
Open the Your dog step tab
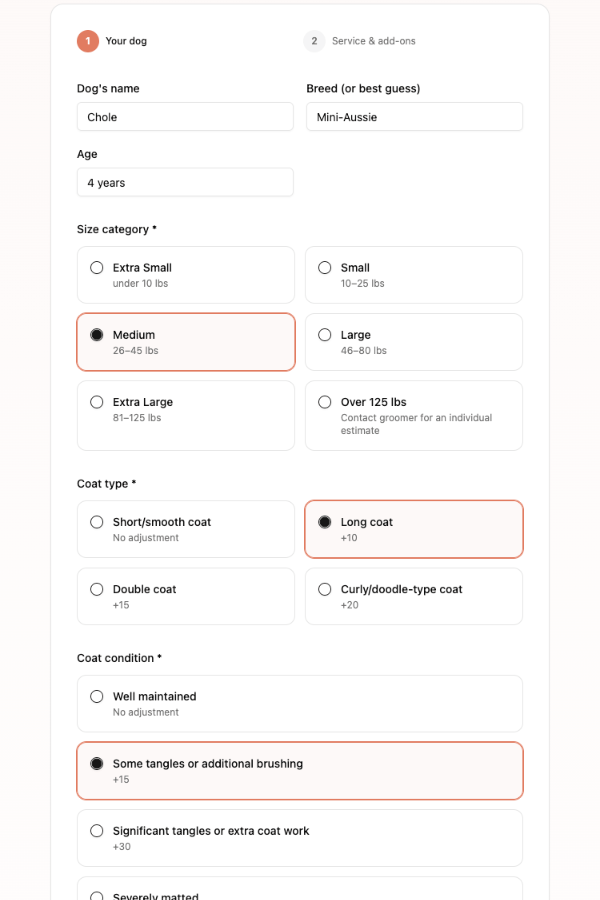[112, 41]
